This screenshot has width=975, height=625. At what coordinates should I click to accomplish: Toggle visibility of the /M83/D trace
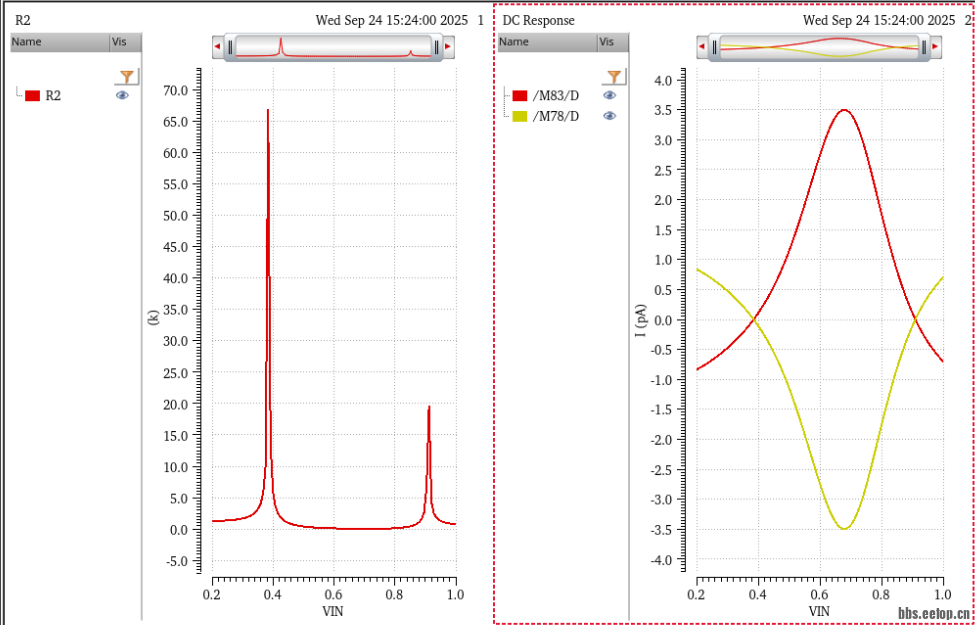[x=610, y=95]
